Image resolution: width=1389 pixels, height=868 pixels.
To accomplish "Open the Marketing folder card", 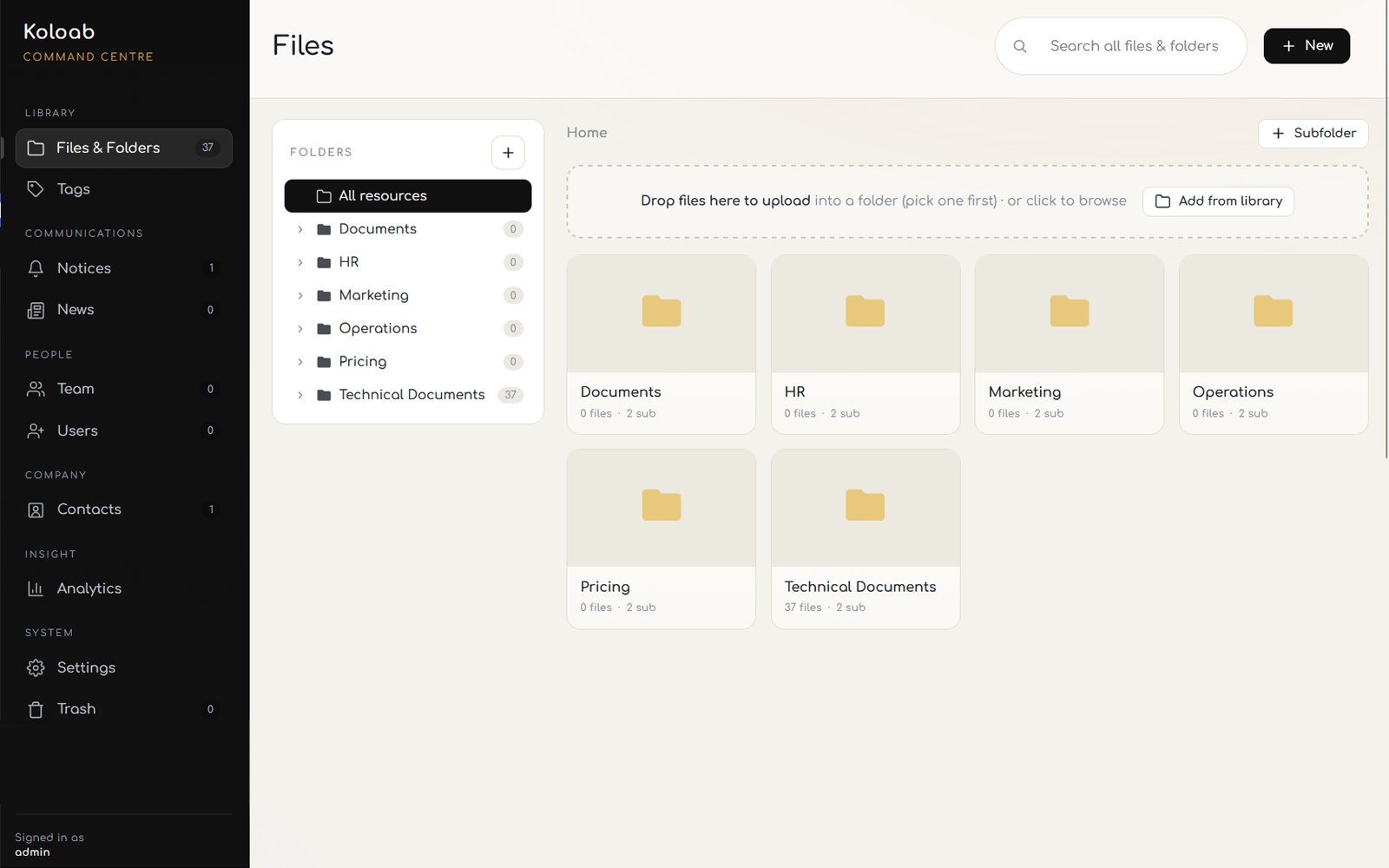I will (1070, 345).
